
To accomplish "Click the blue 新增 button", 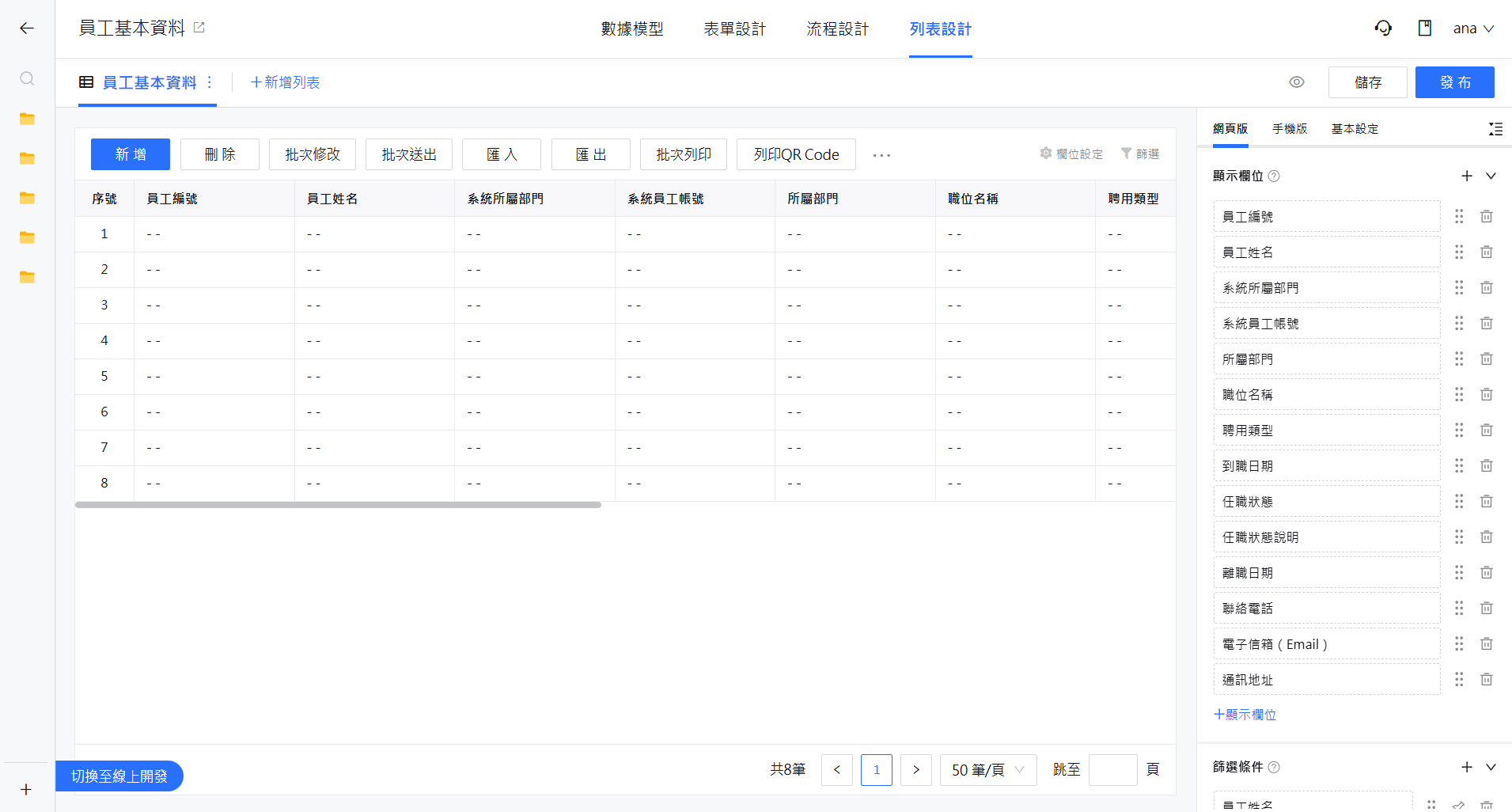I will click(x=131, y=154).
